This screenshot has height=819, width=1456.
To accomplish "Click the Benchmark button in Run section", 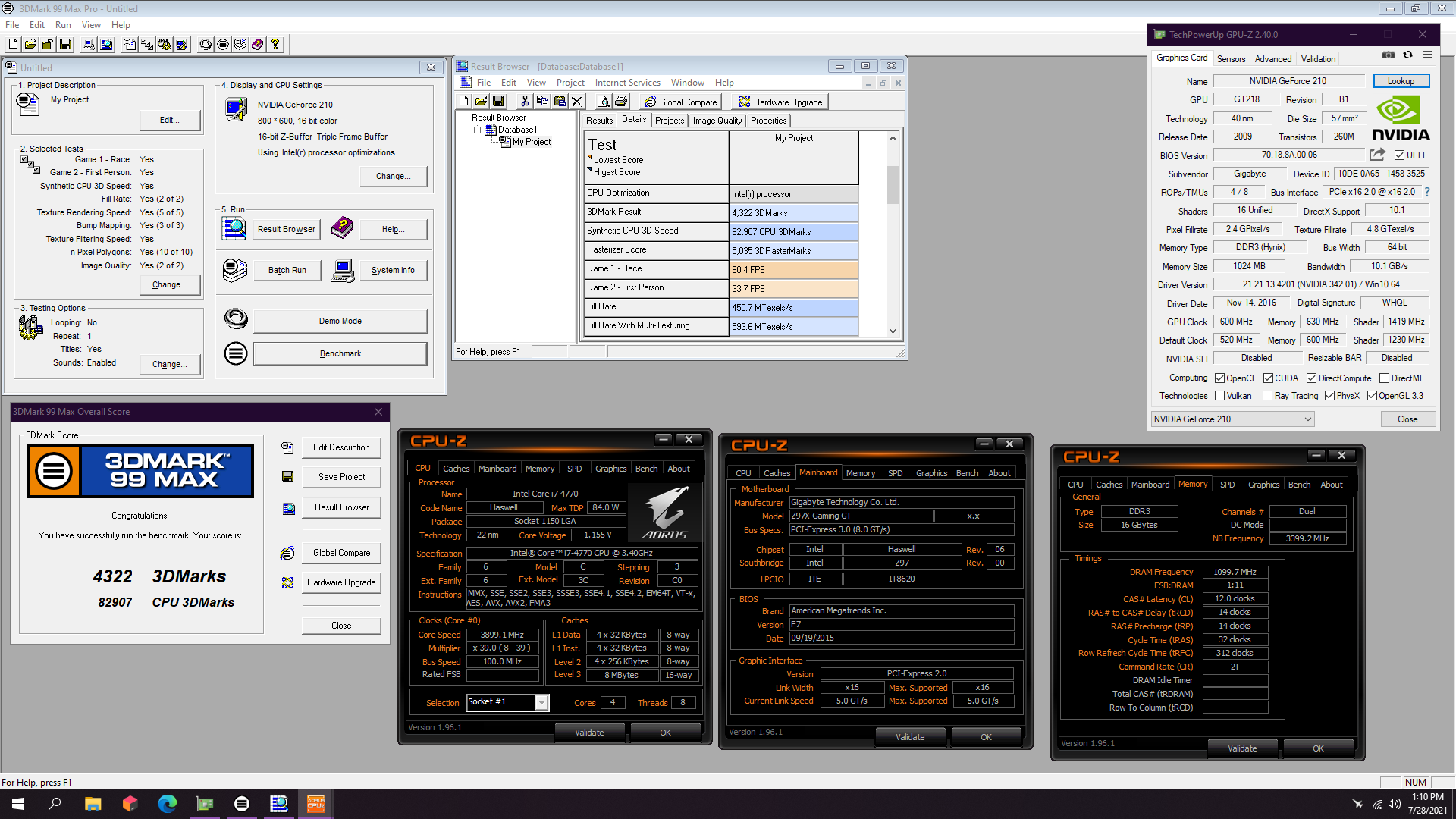I will [x=340, y=353].
